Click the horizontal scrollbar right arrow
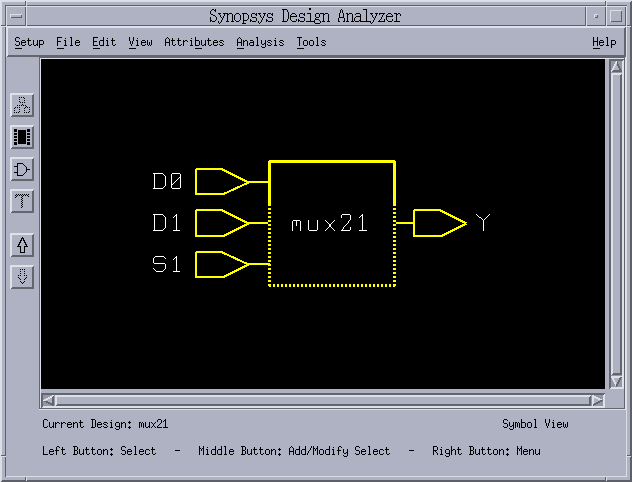Viewport: 632px width, 482px height. pos(597,400)
